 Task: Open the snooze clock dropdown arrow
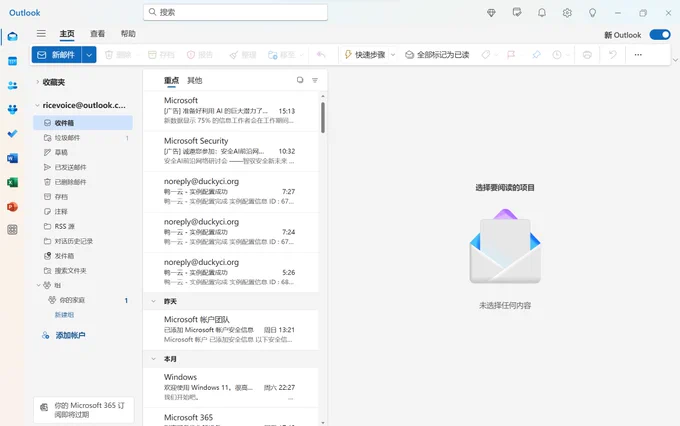pos(568,55)
